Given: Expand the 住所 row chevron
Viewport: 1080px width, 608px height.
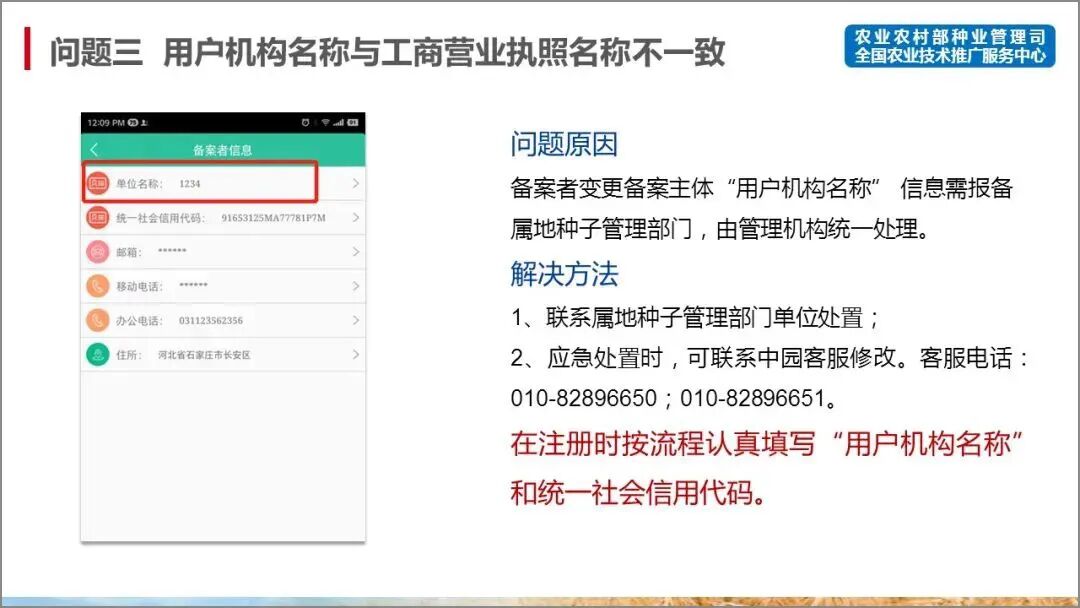Looking at the screenshot, I should 356,354.
